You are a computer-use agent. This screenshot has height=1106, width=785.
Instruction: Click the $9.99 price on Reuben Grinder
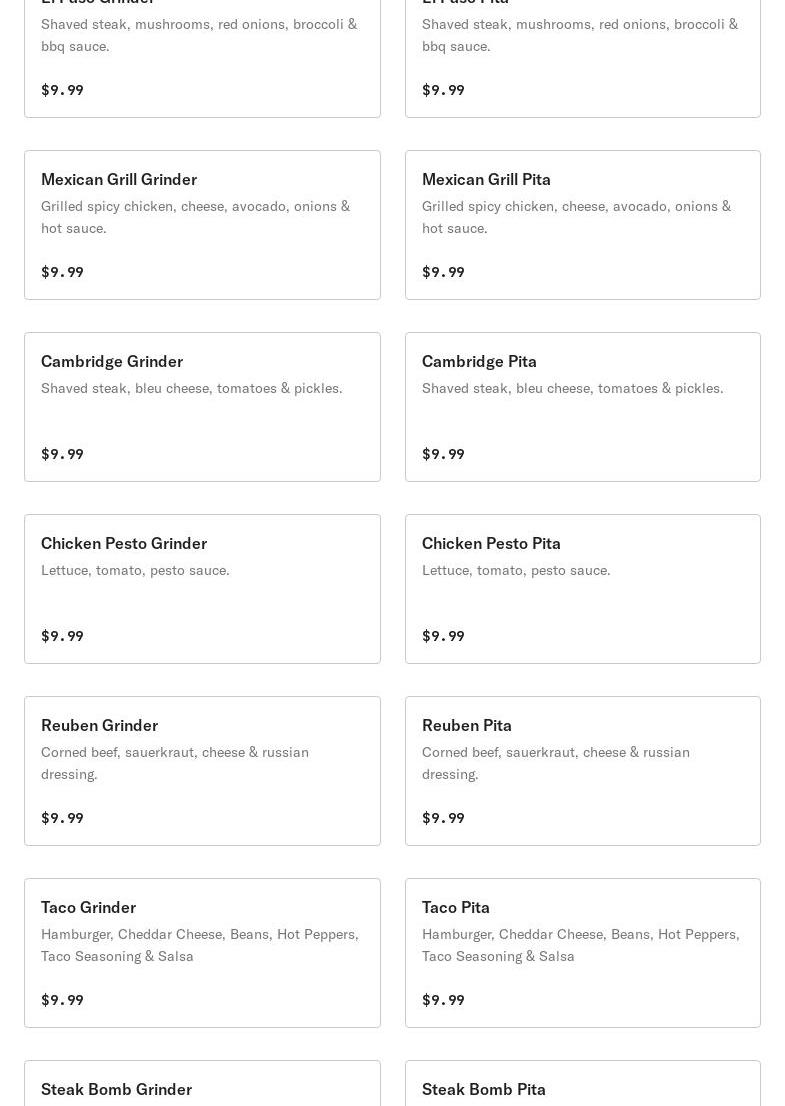(x=62, y=818)
